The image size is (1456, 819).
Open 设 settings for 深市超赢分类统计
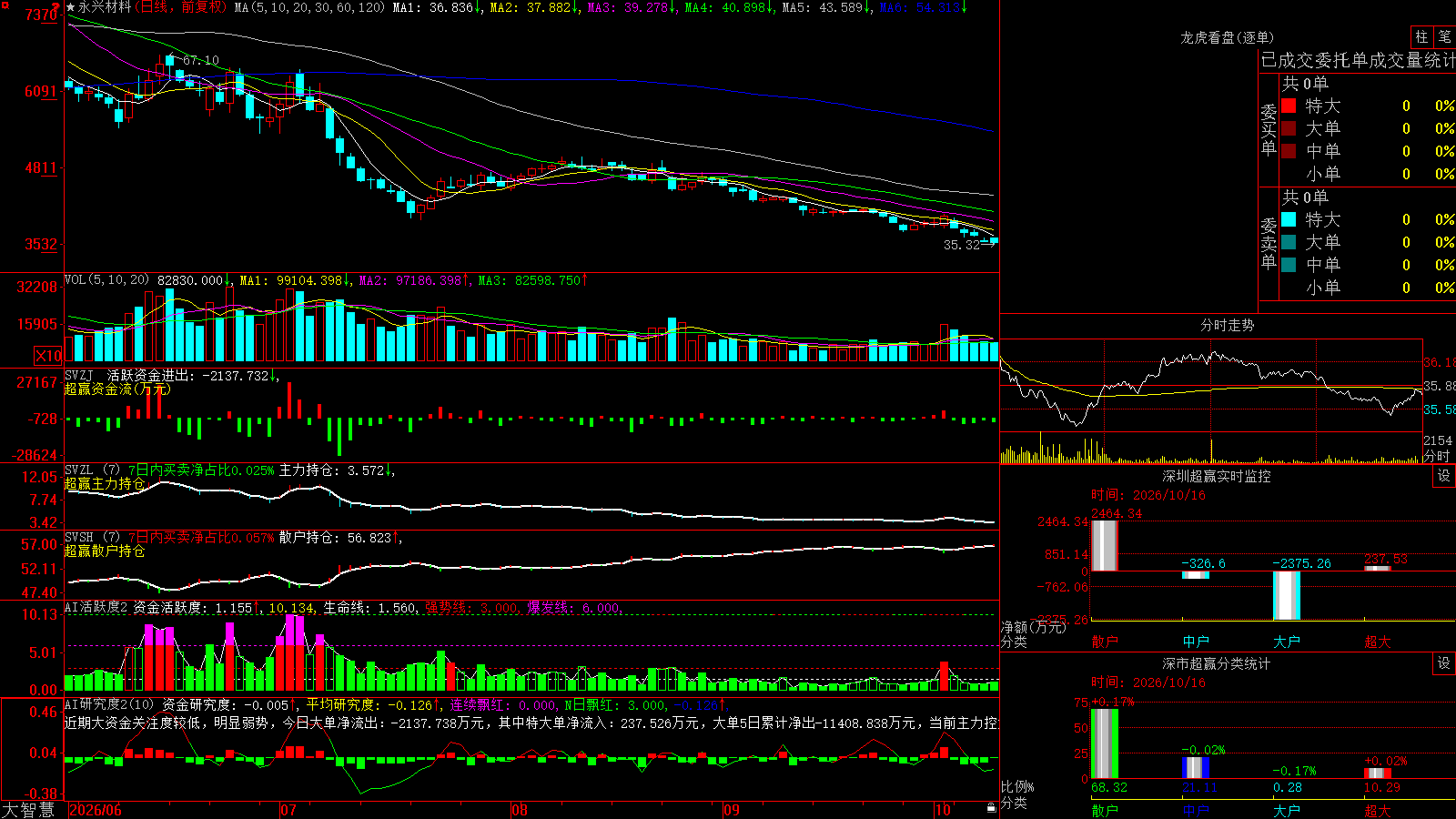pyautogui.click(x=1444, y=663)
